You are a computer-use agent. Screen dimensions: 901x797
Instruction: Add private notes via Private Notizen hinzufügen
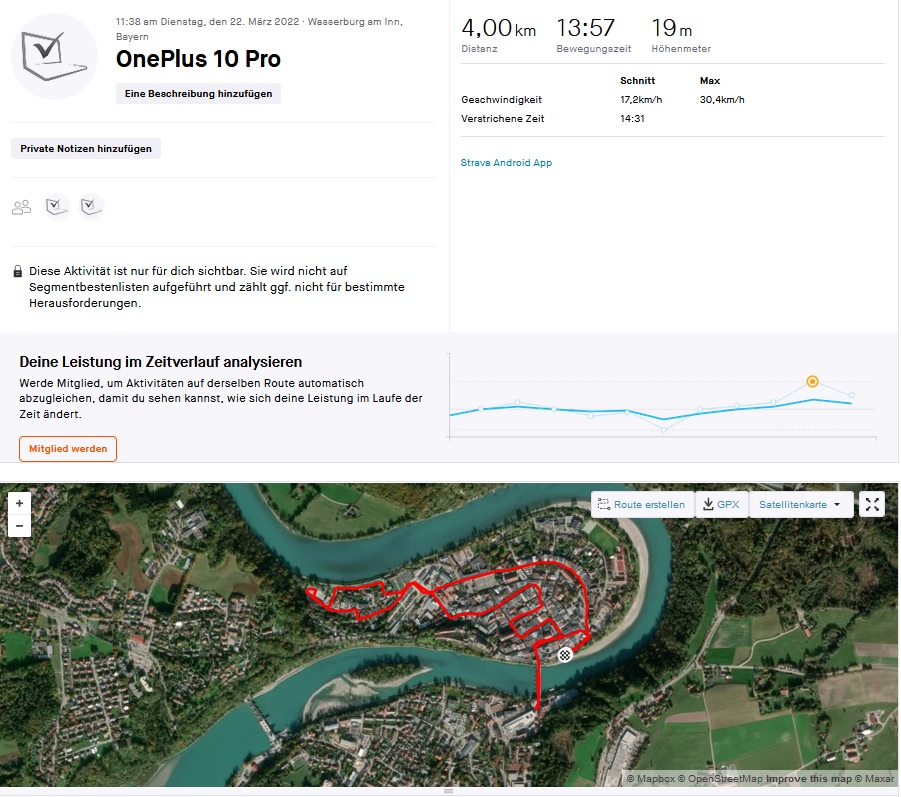pos(86,148)
